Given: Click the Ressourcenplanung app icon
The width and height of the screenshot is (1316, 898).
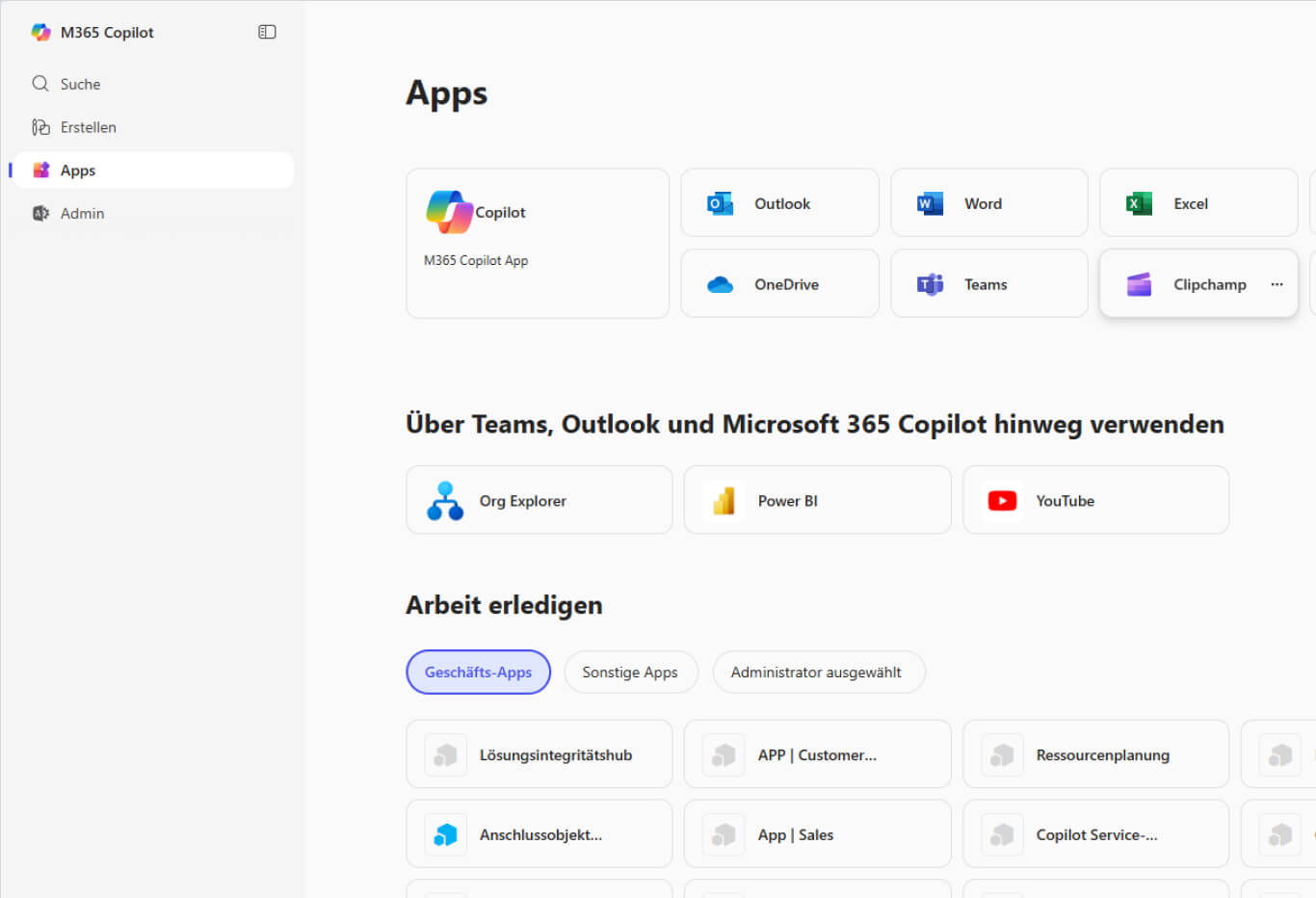Looking at the screenshot, I should (x=1002, y=755).
